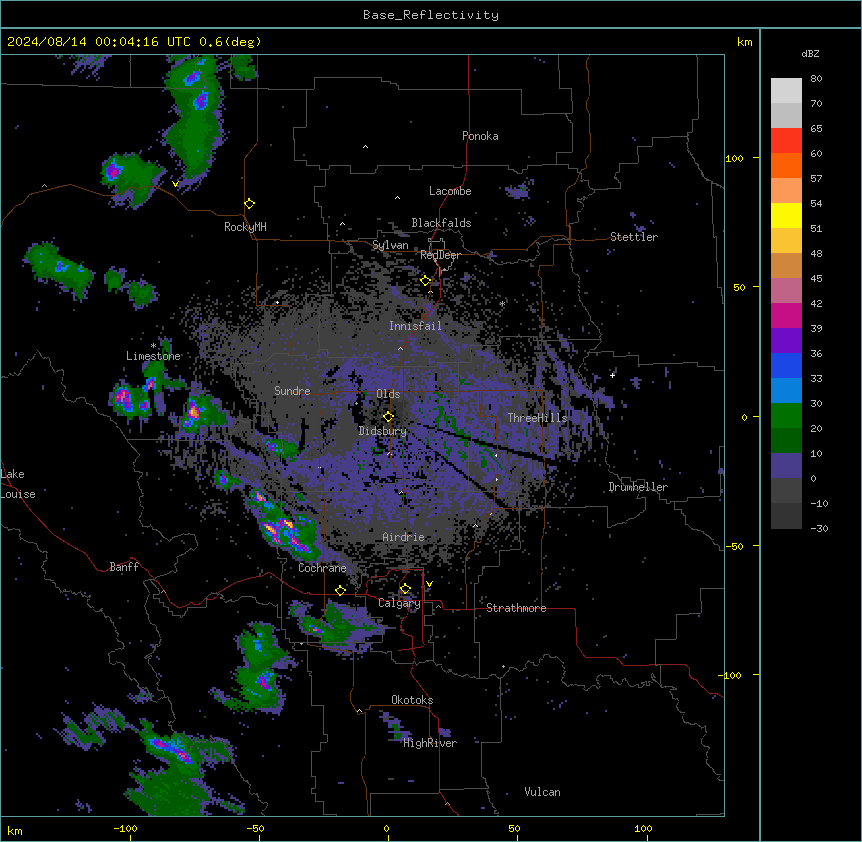Select the yellow v marker northwest of RockyMH
The width and height of the screenshot is (862, 842).
[175, 184]
